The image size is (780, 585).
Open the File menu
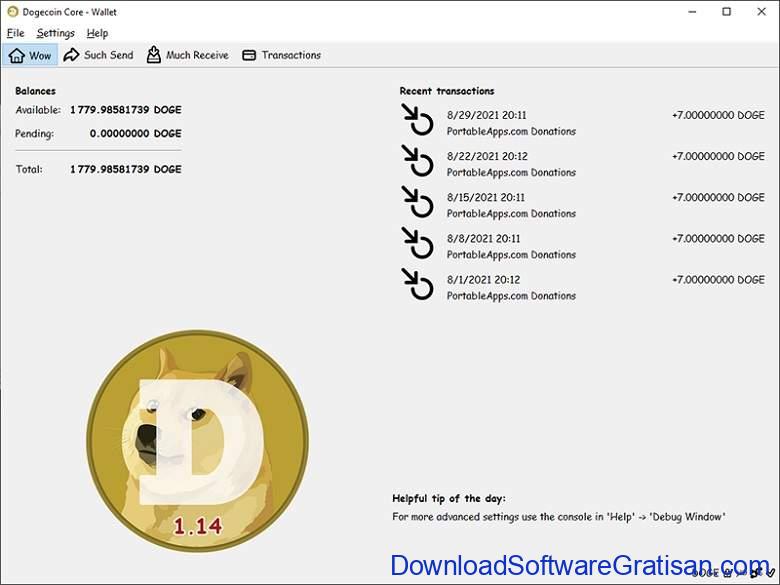[15, 33]
